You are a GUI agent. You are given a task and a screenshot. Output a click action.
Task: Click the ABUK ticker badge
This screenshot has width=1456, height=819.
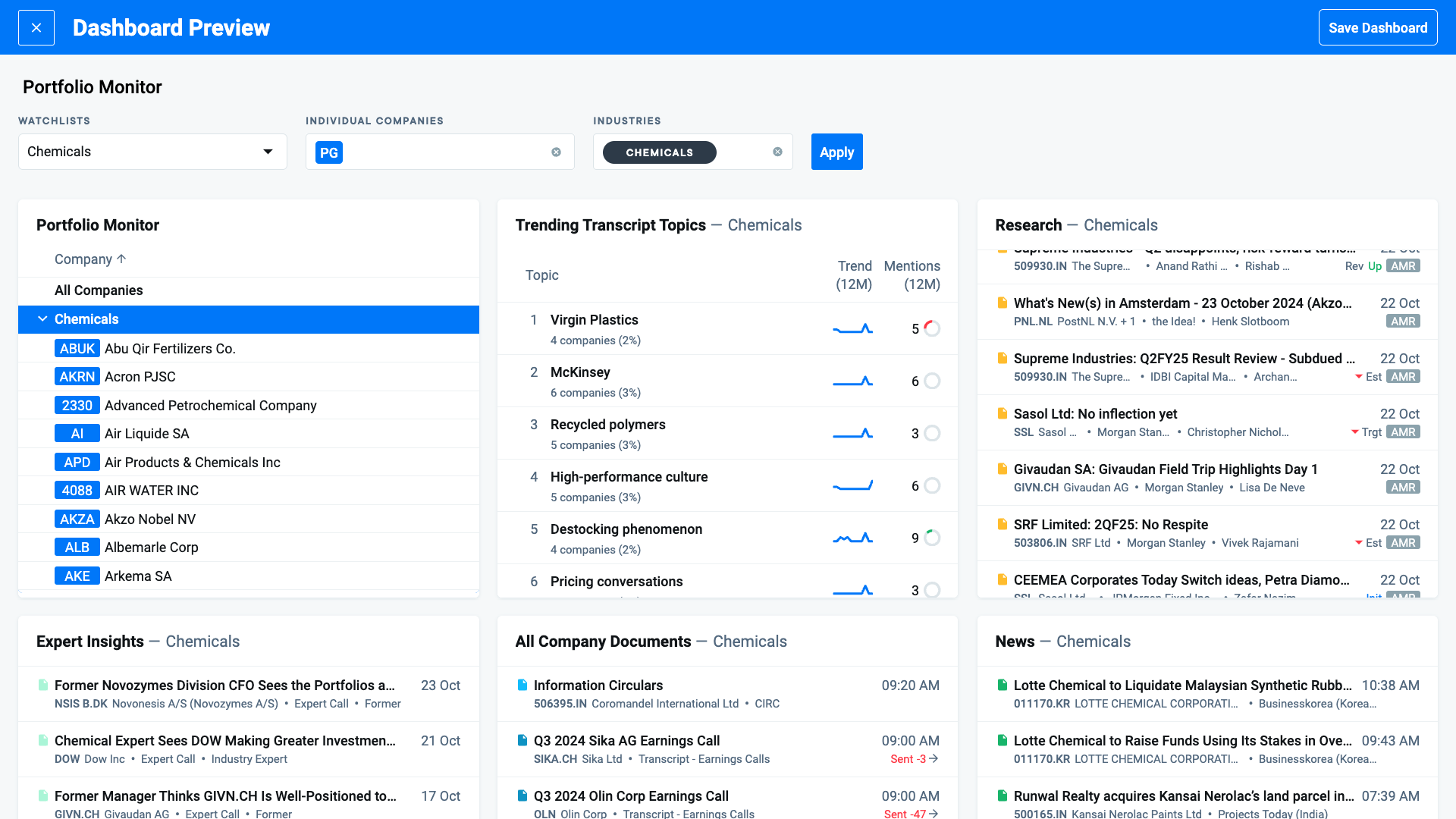77,348
